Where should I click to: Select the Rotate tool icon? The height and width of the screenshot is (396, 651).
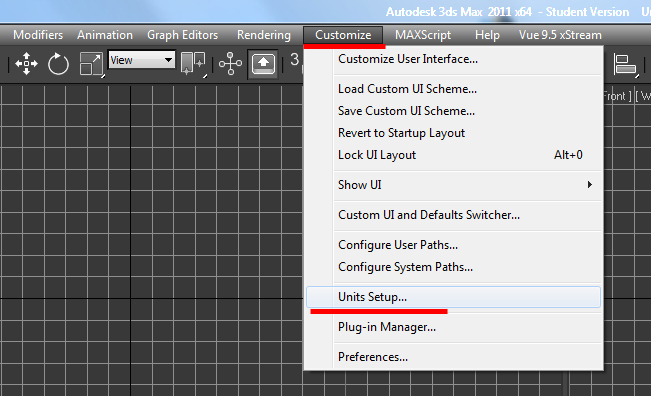point(58,64)
